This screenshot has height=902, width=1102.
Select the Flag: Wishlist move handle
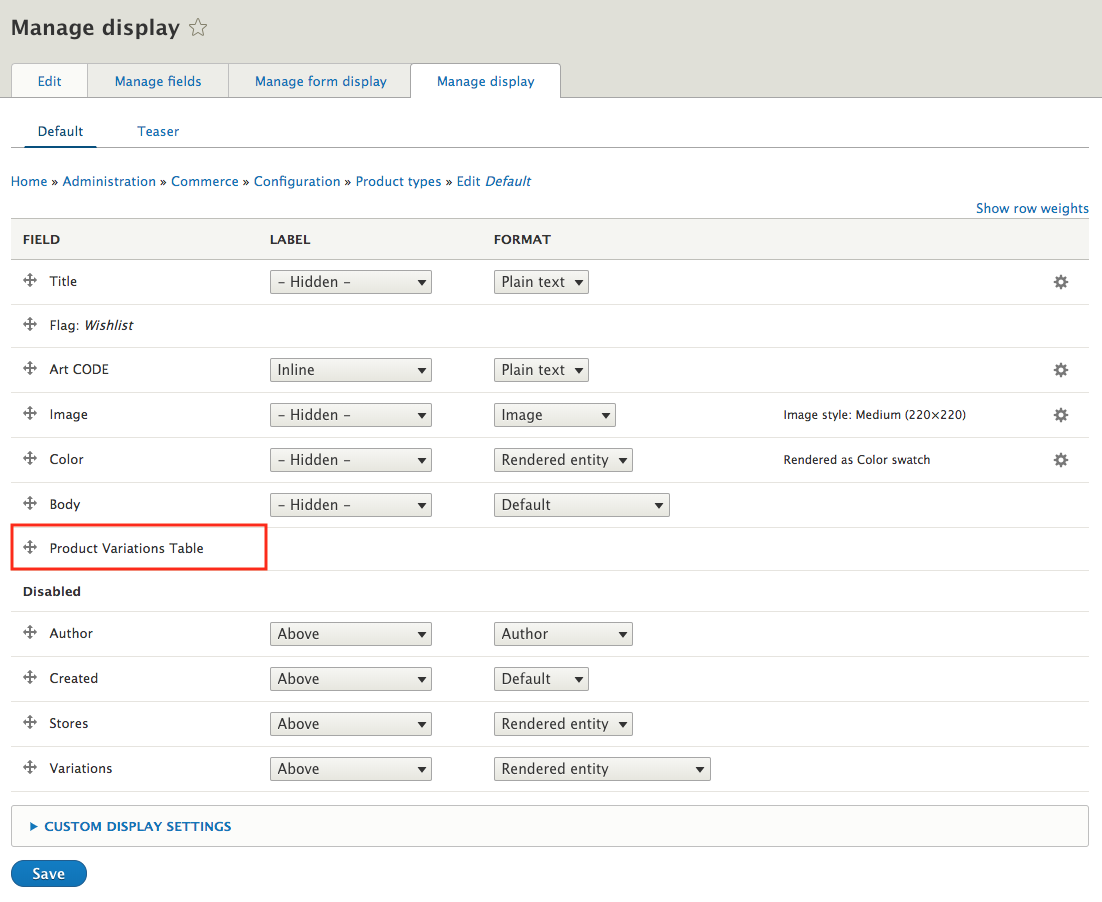[30, 325]
